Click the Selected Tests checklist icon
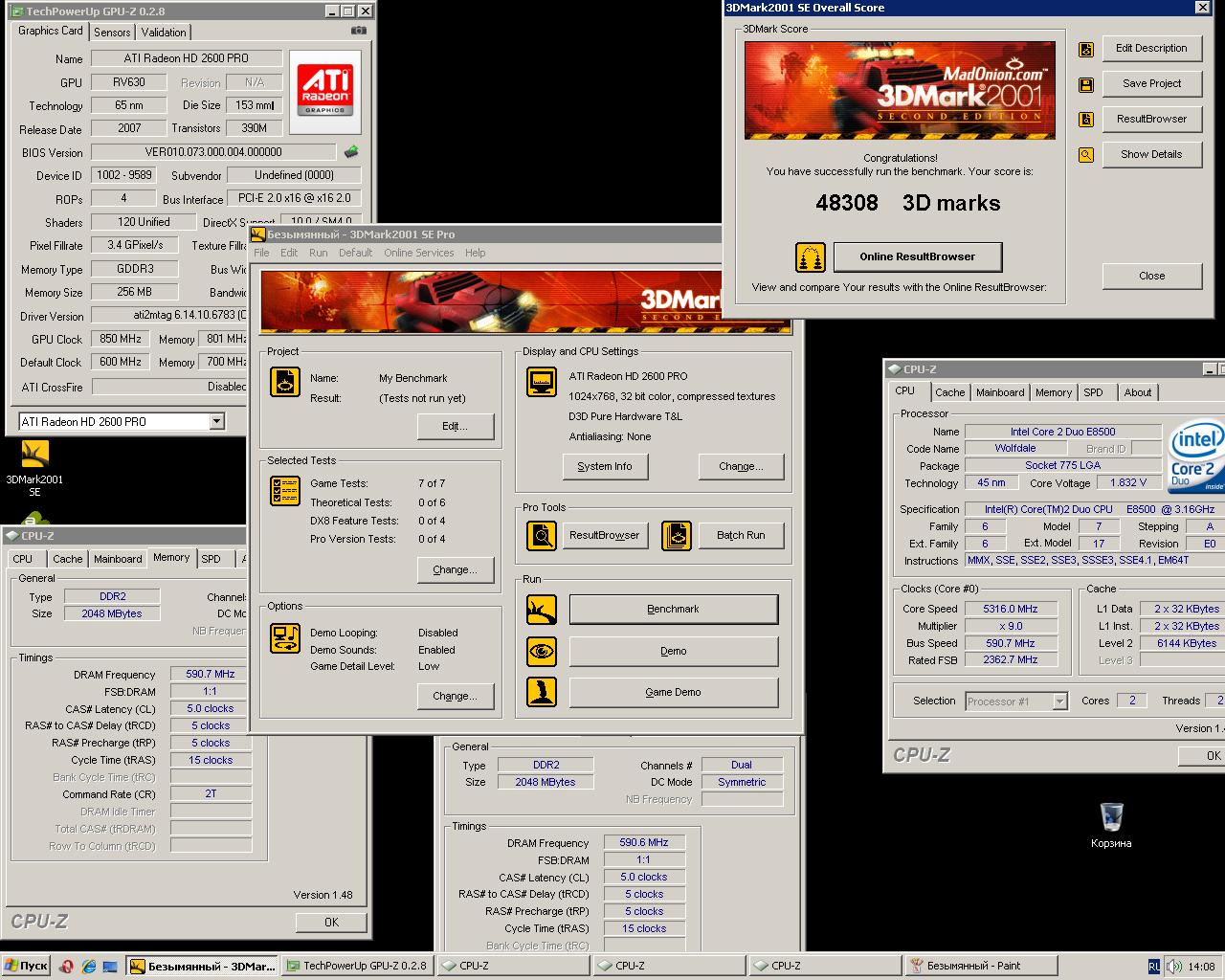This screenshot has width=1225, height=980. pos(285,491)
